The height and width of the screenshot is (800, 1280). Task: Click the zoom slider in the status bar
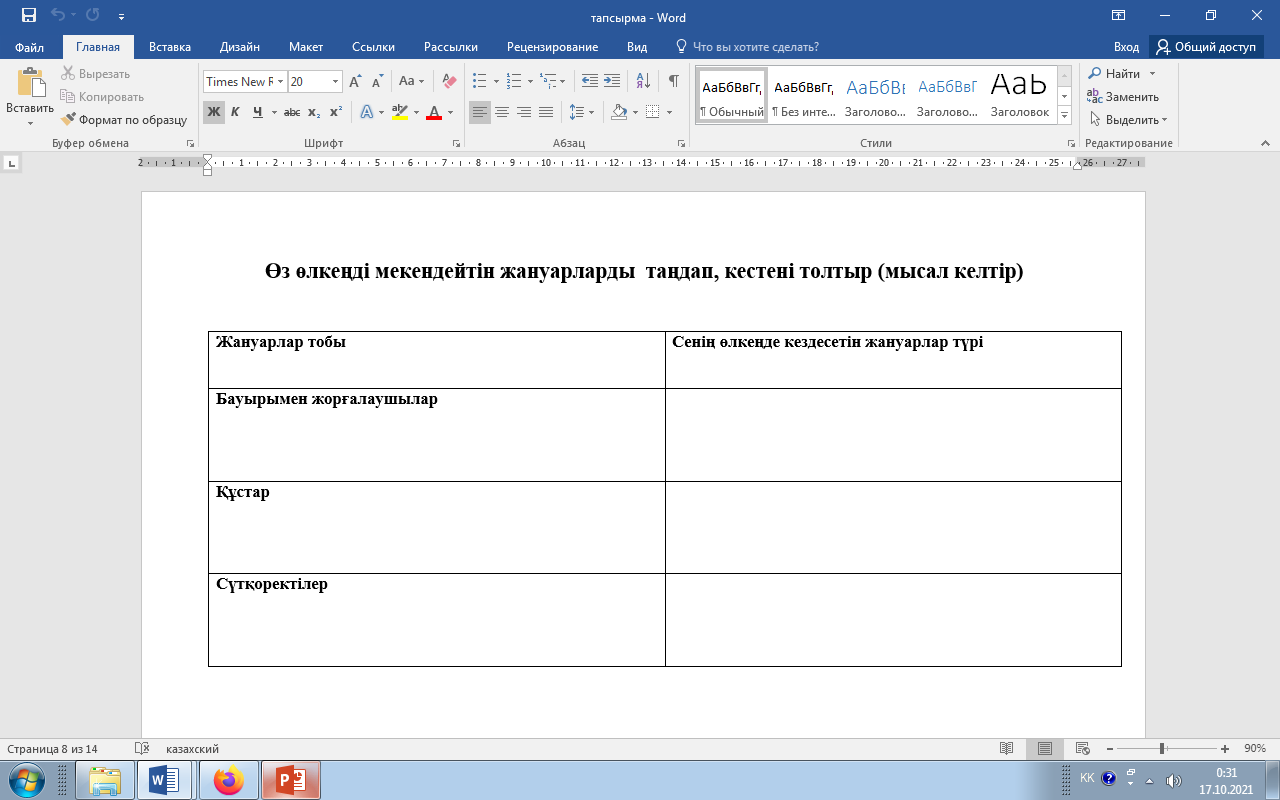point(1162,749)
